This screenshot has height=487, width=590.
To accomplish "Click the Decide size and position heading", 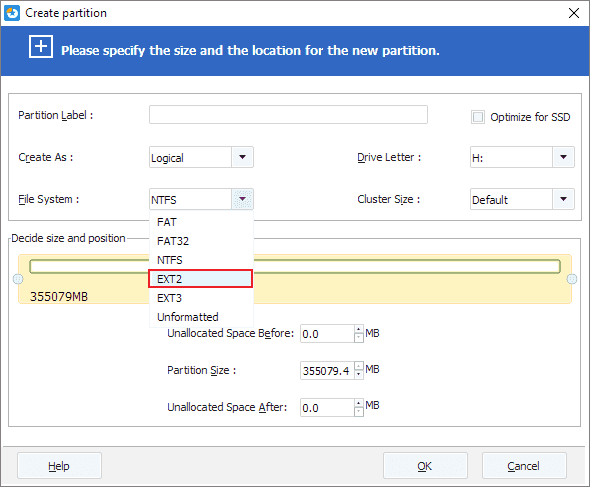I will (68, 238).
